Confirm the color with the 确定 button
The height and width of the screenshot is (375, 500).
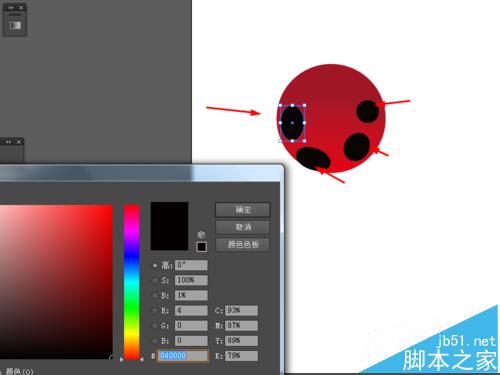coord(243,210)
